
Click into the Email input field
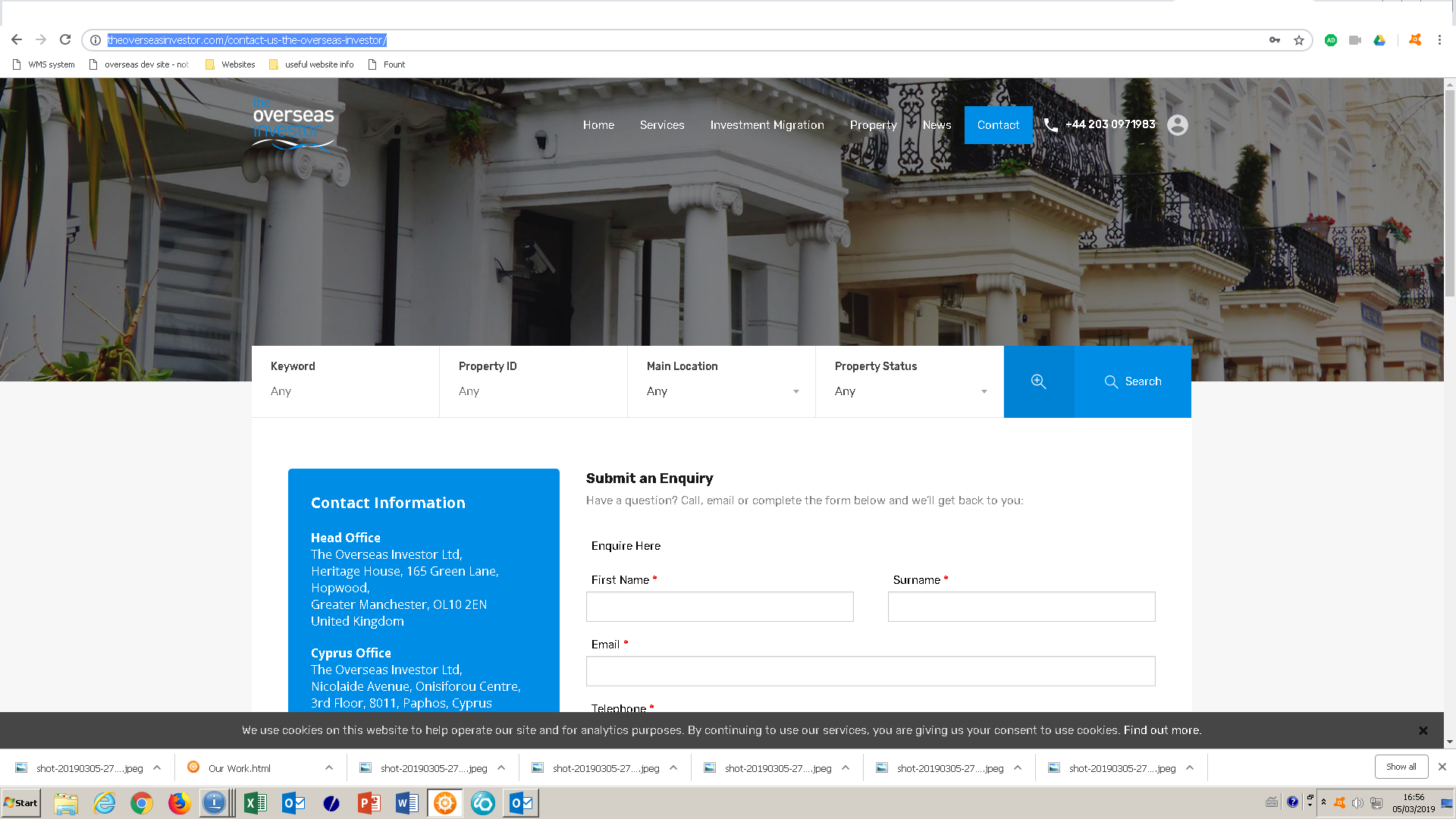tap(870, 671)
